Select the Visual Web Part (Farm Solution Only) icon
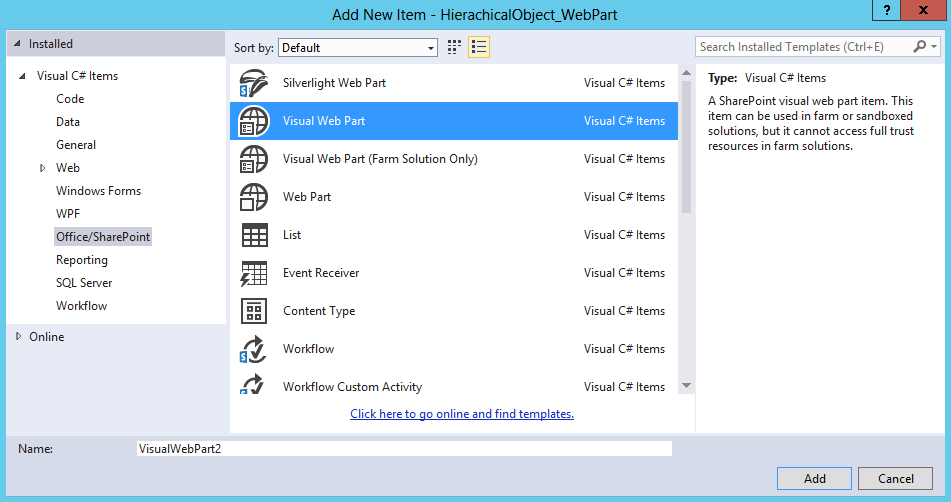 coord(254,159)
